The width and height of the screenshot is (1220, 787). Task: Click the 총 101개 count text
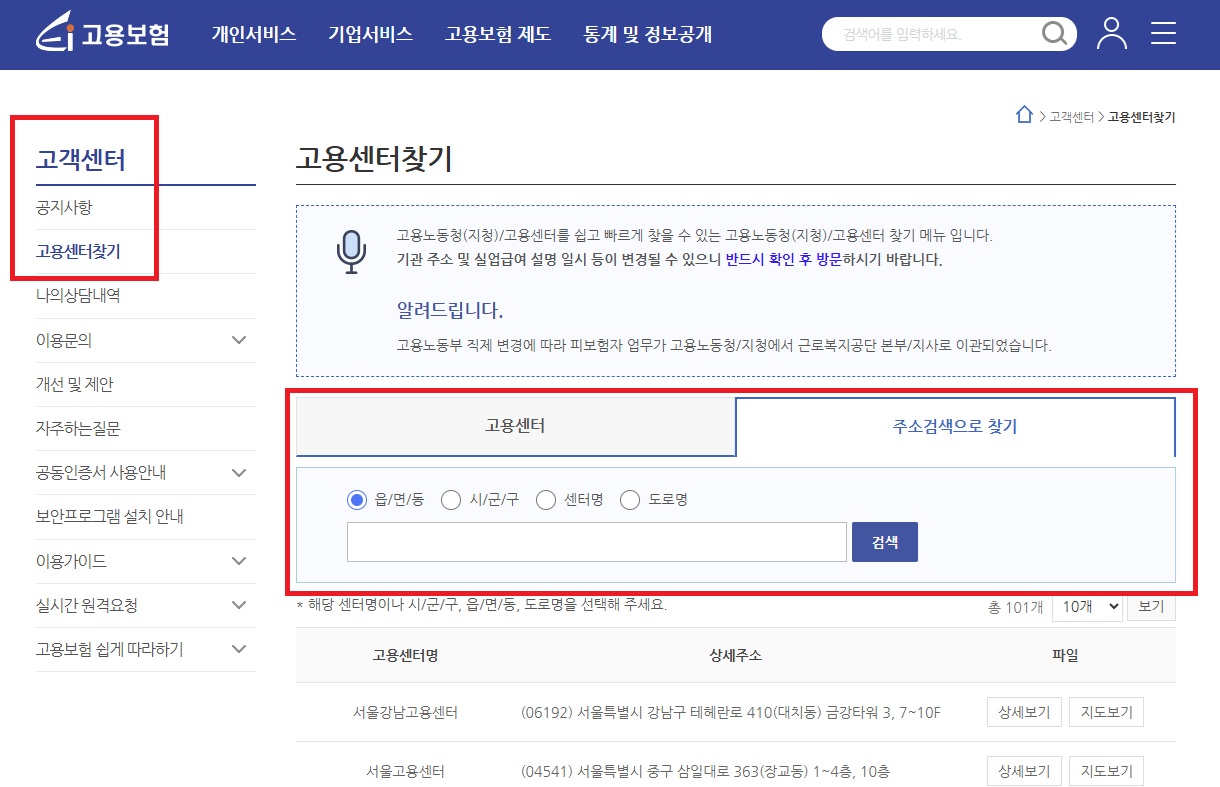click(x=1015, y=607)
